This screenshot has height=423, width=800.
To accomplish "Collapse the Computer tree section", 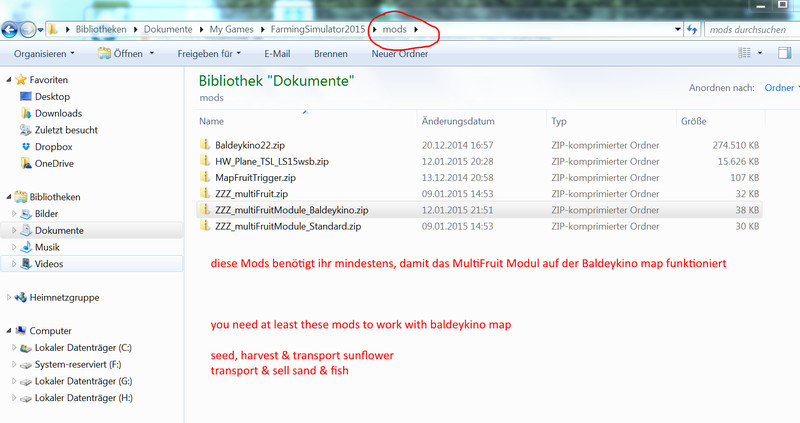I will pyautogui.click(x=8, y=331).
